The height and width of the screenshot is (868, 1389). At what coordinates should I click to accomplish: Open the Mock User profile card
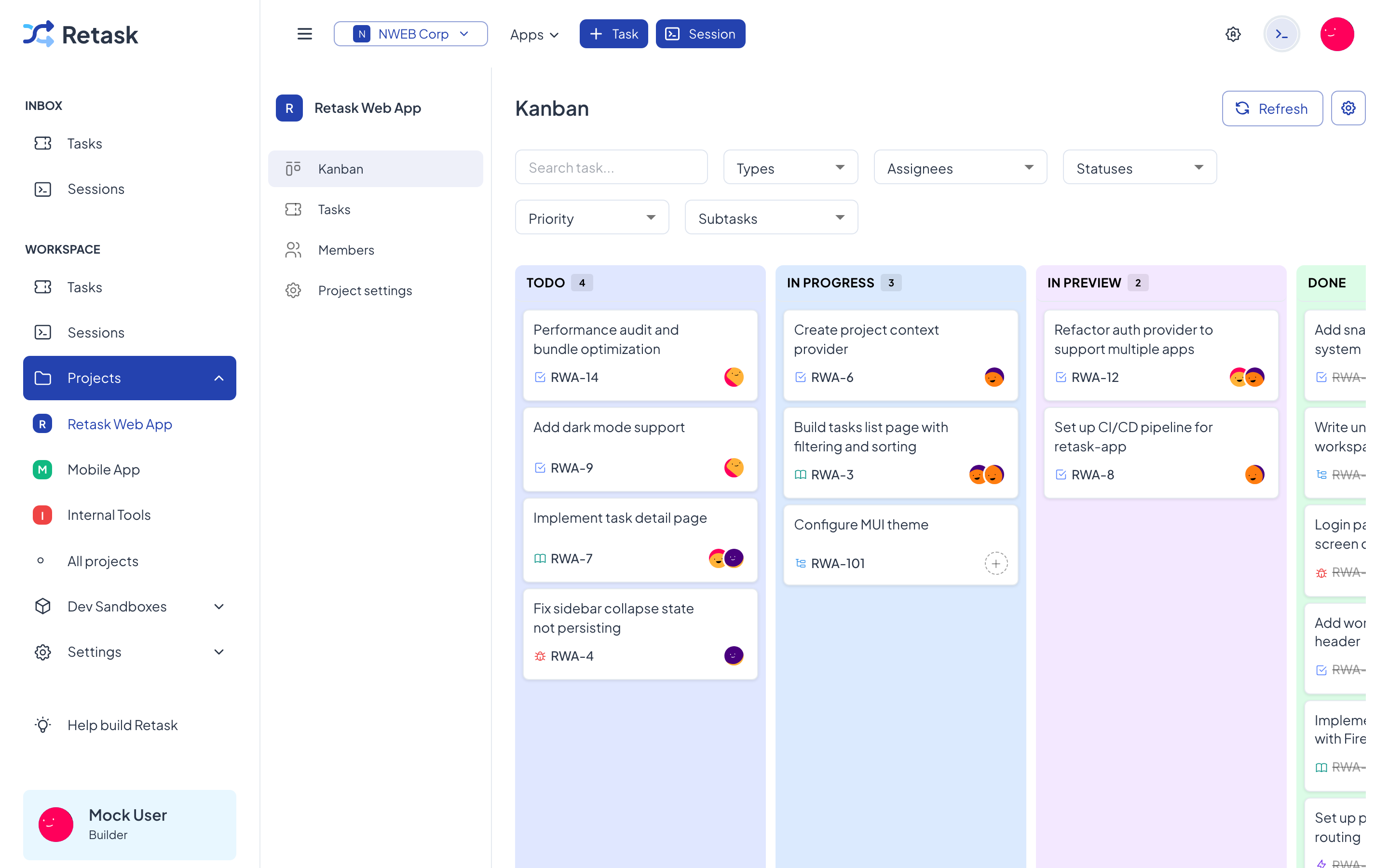coord(129,825)
